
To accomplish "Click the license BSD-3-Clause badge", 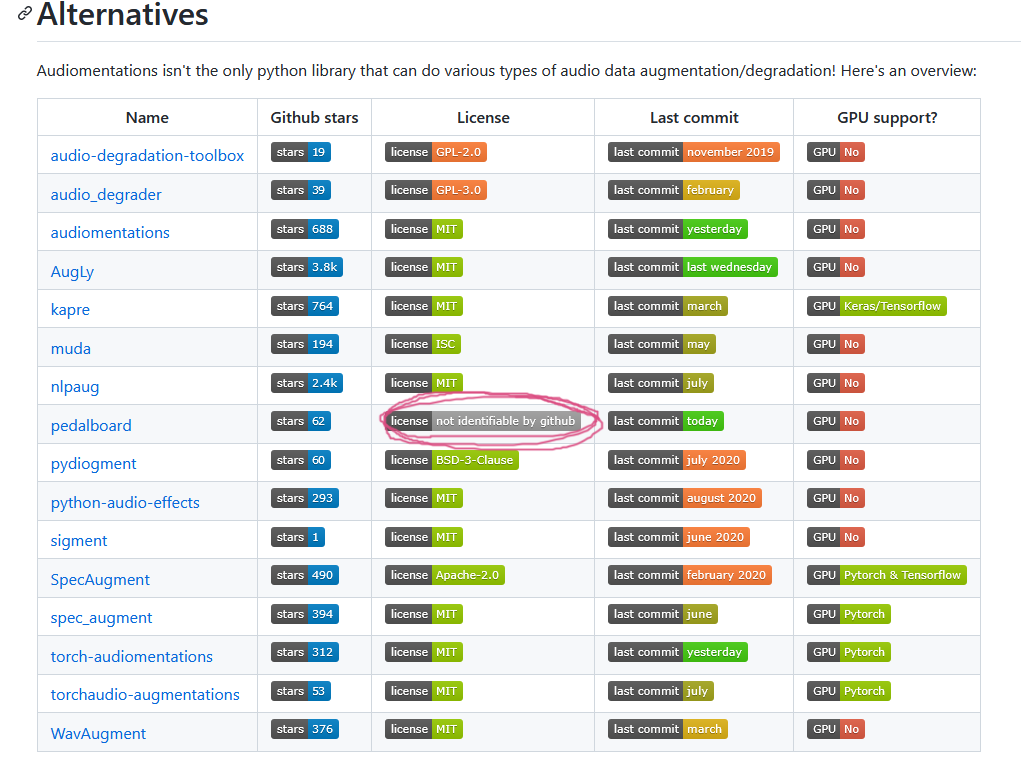I will (x=452, y=460).
